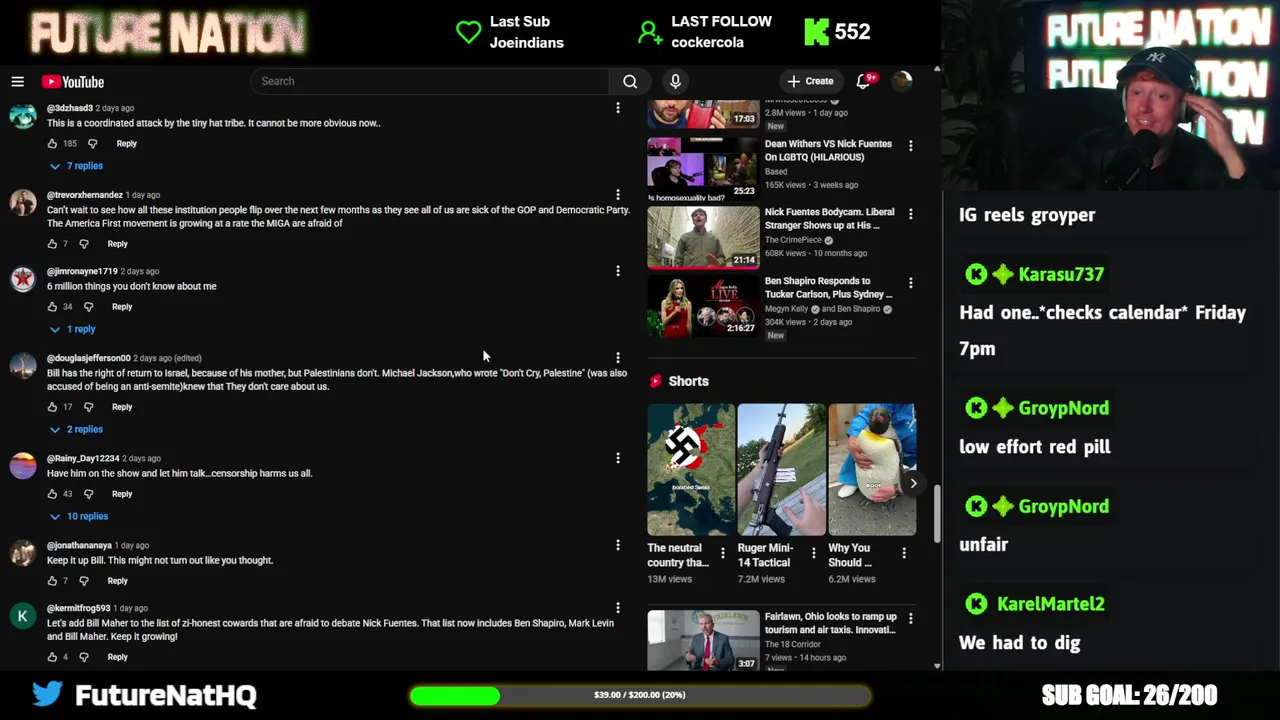Reply to @kermitfrog593's comment
1280x720 pixels.
[117, 657]
